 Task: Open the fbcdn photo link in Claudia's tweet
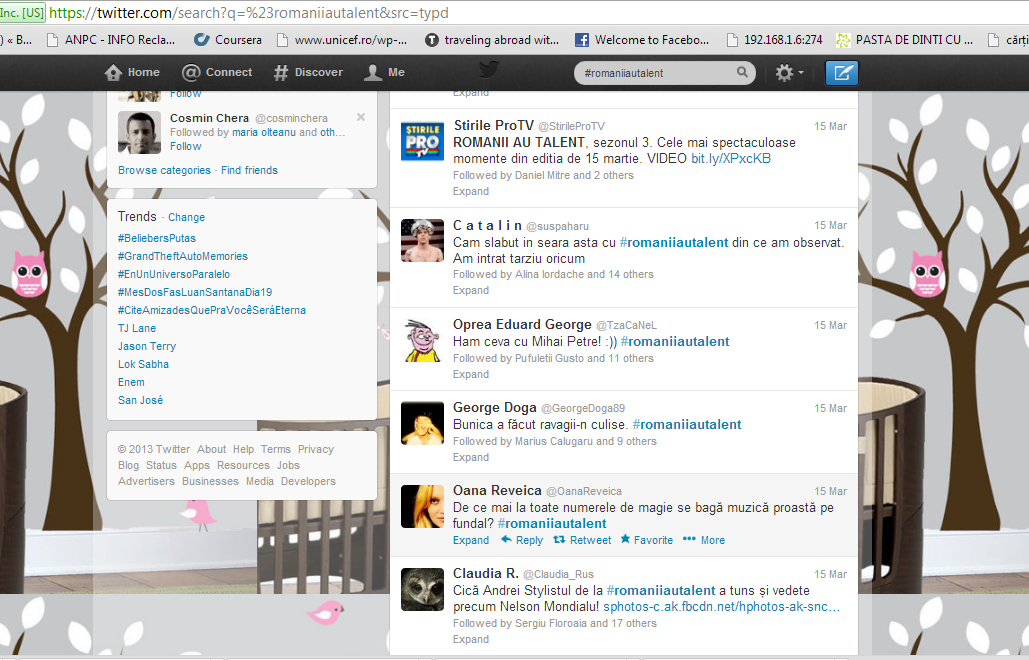(x=721, y=607)
